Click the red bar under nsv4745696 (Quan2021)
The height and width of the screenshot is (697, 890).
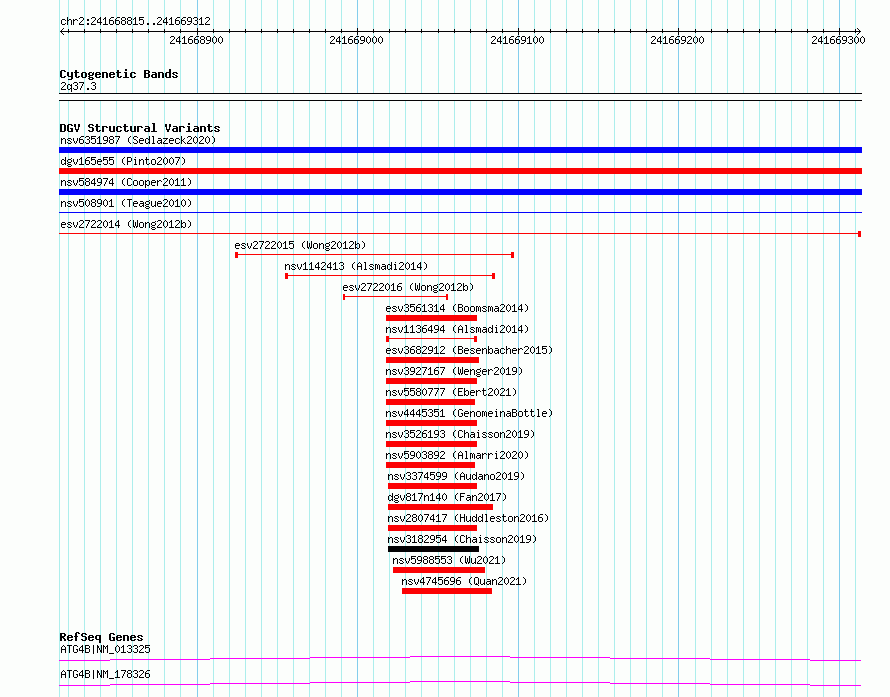pyautogui.click(x=447, y=591)
